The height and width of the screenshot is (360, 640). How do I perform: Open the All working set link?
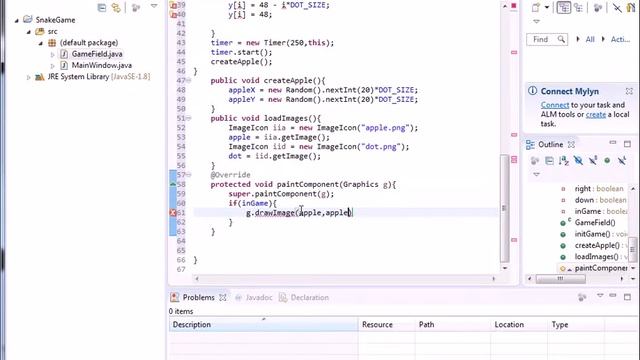(590, 39)
